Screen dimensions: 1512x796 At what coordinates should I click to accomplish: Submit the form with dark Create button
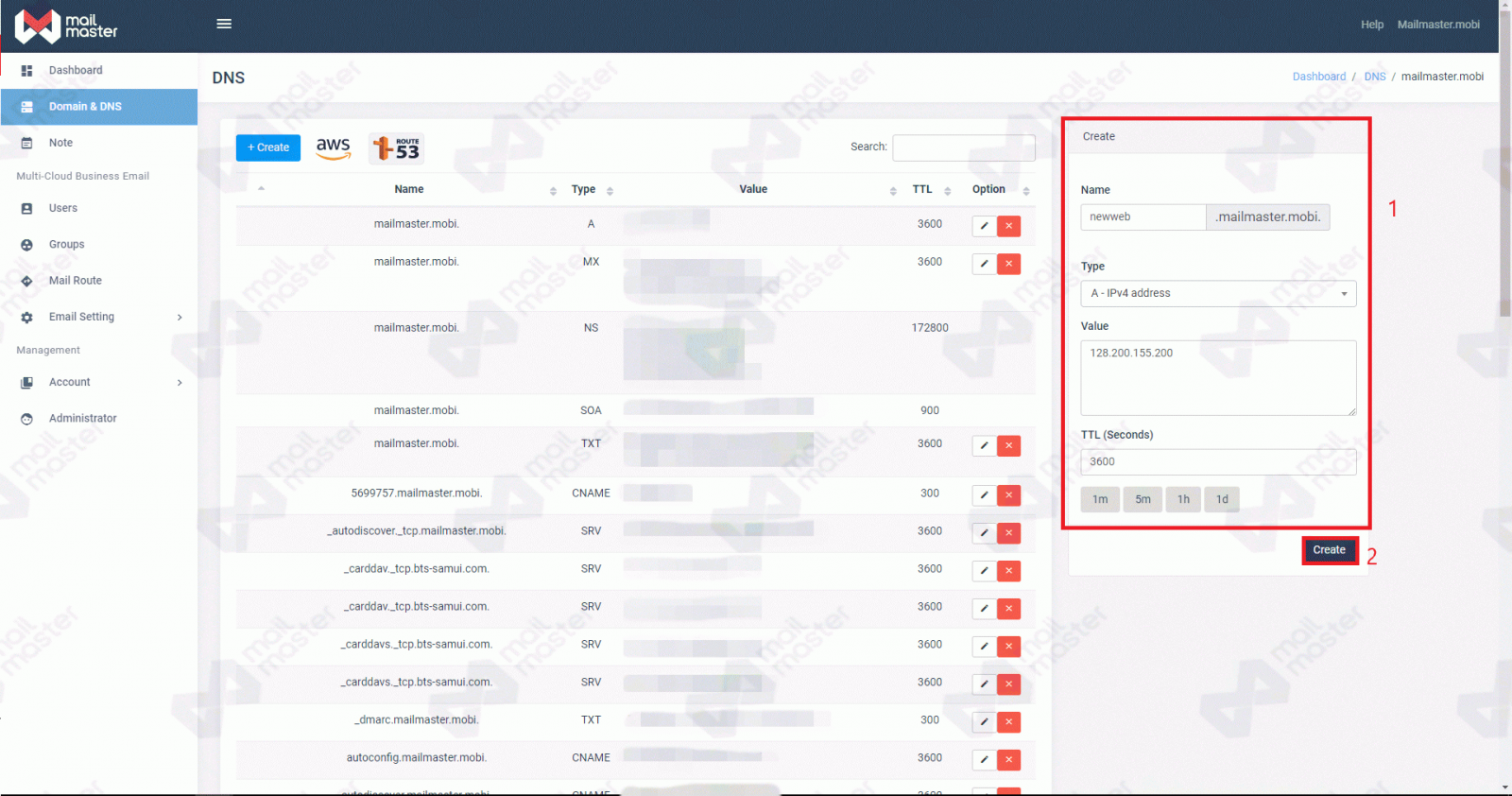point(1329,550)
